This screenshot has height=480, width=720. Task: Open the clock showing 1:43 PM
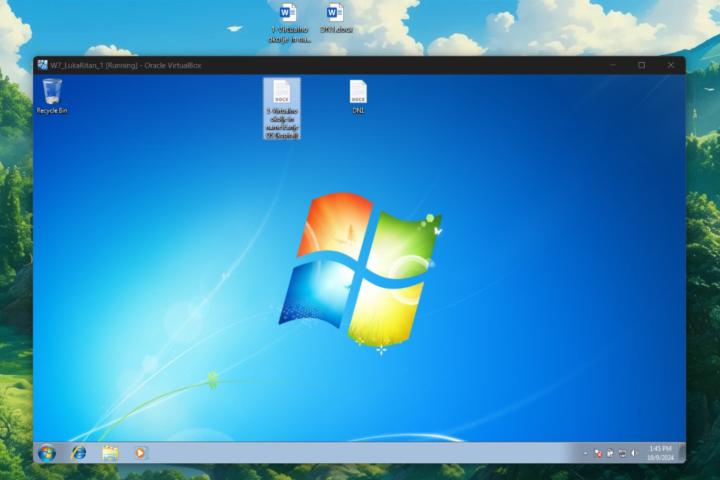[660, 453]
